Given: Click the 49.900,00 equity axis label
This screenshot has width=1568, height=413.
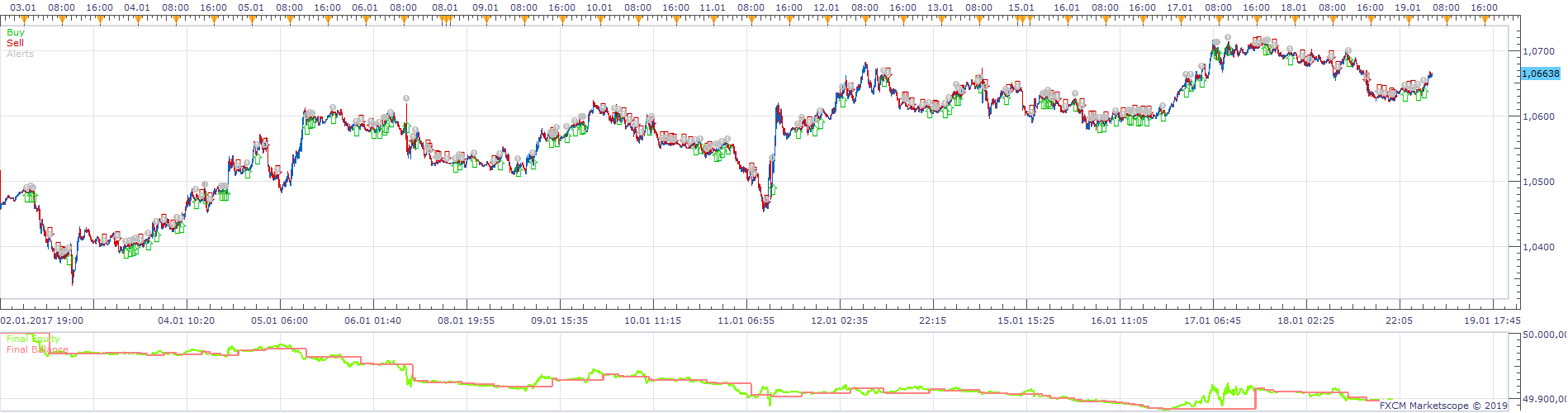Looking at the screenshot, I should click(1545, 399).
